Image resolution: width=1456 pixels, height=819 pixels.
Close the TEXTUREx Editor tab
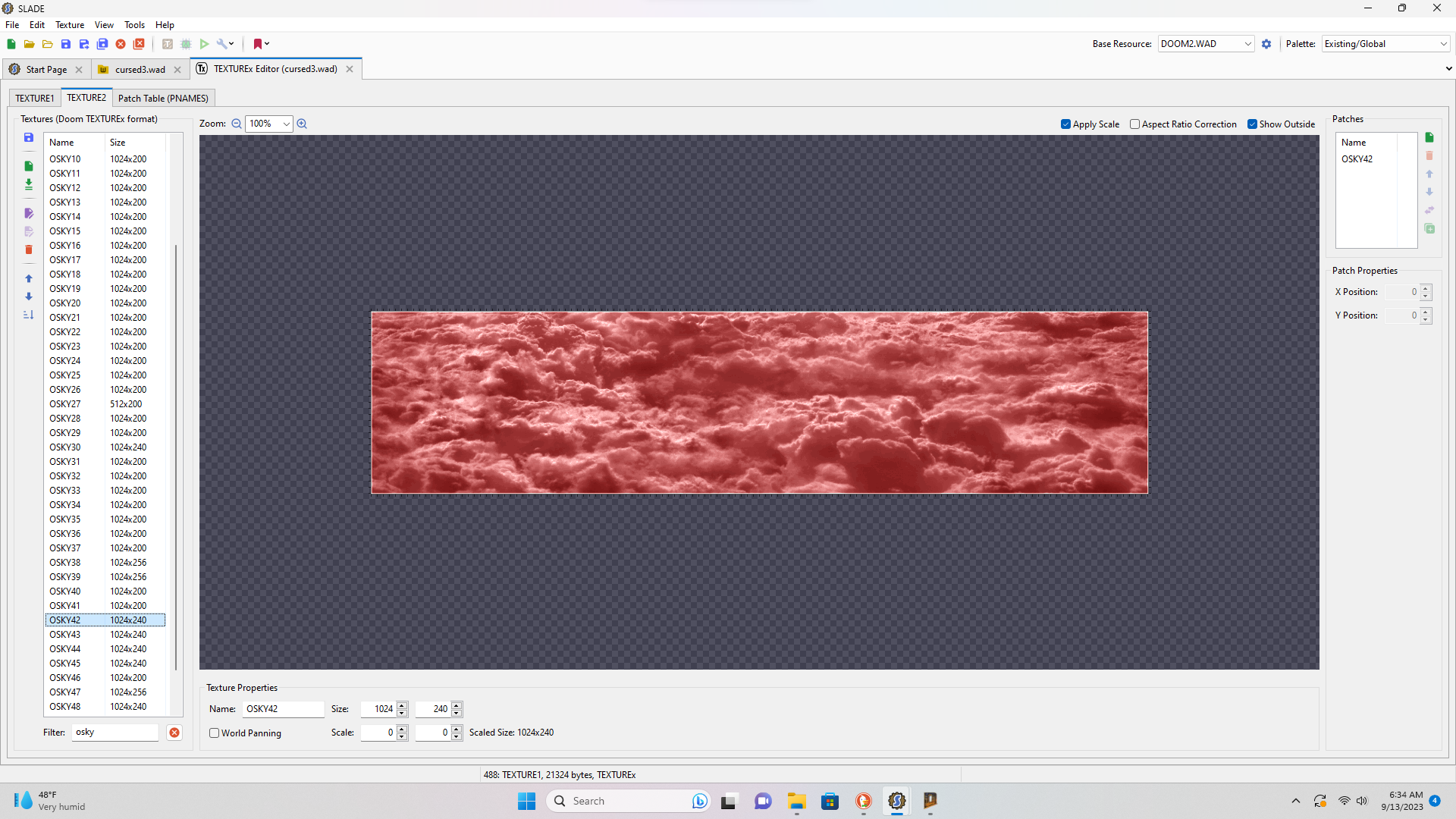pos(350,69)
